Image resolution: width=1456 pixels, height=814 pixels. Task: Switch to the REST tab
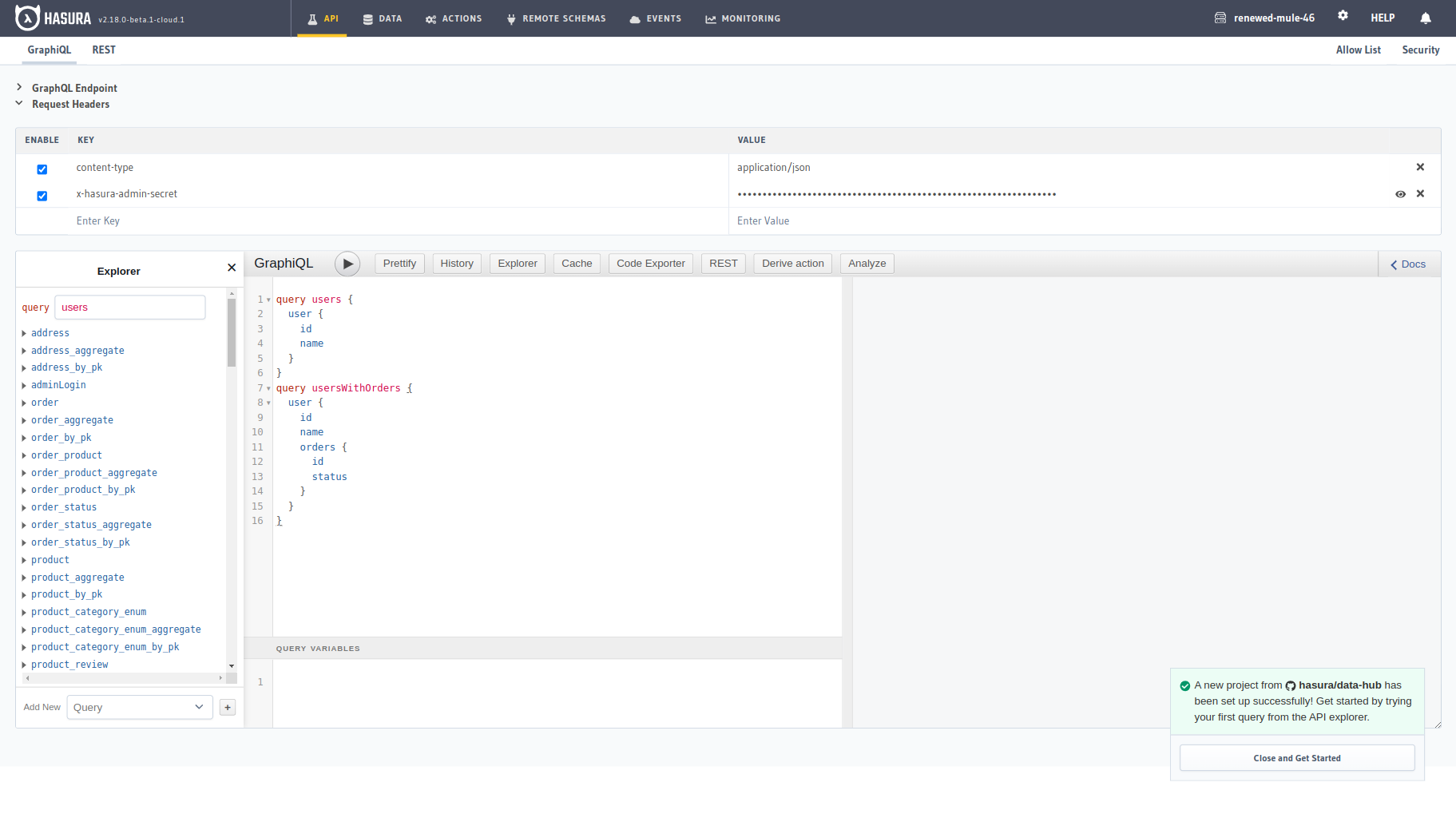click(x=103, y=50)
